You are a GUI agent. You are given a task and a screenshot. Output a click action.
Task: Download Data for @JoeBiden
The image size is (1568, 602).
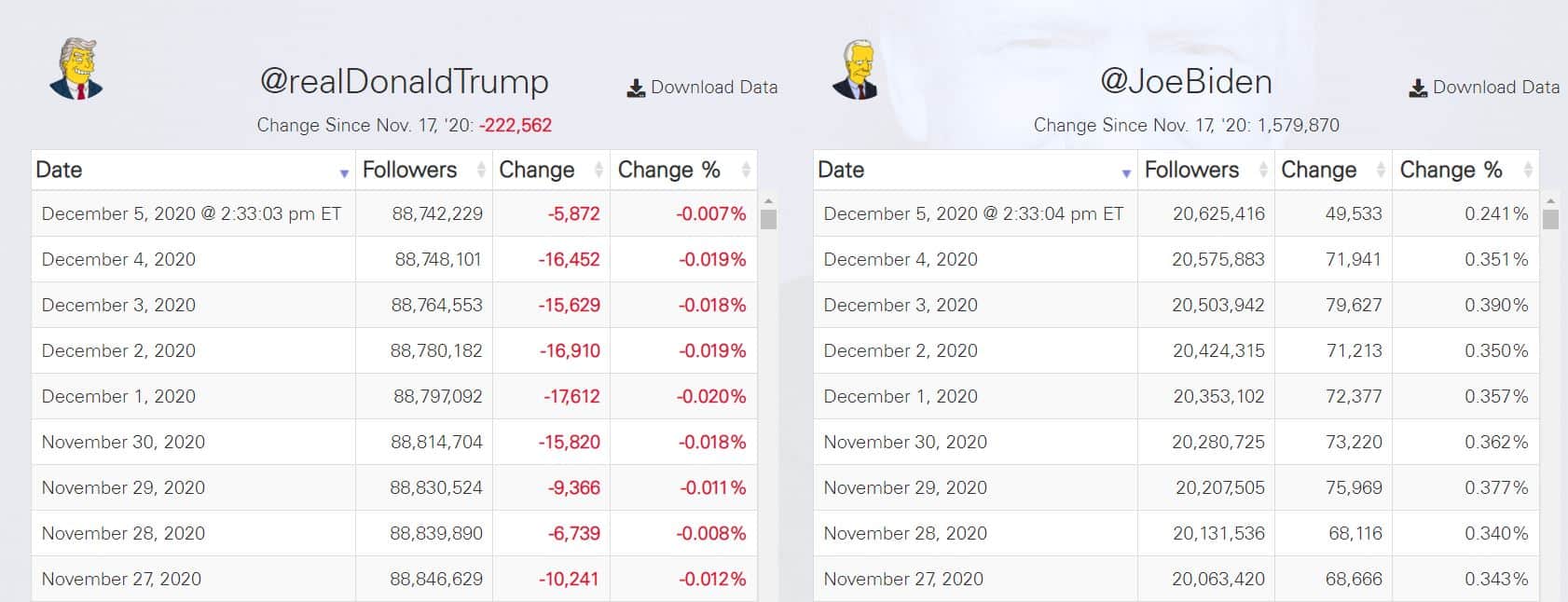[1485, 88]
